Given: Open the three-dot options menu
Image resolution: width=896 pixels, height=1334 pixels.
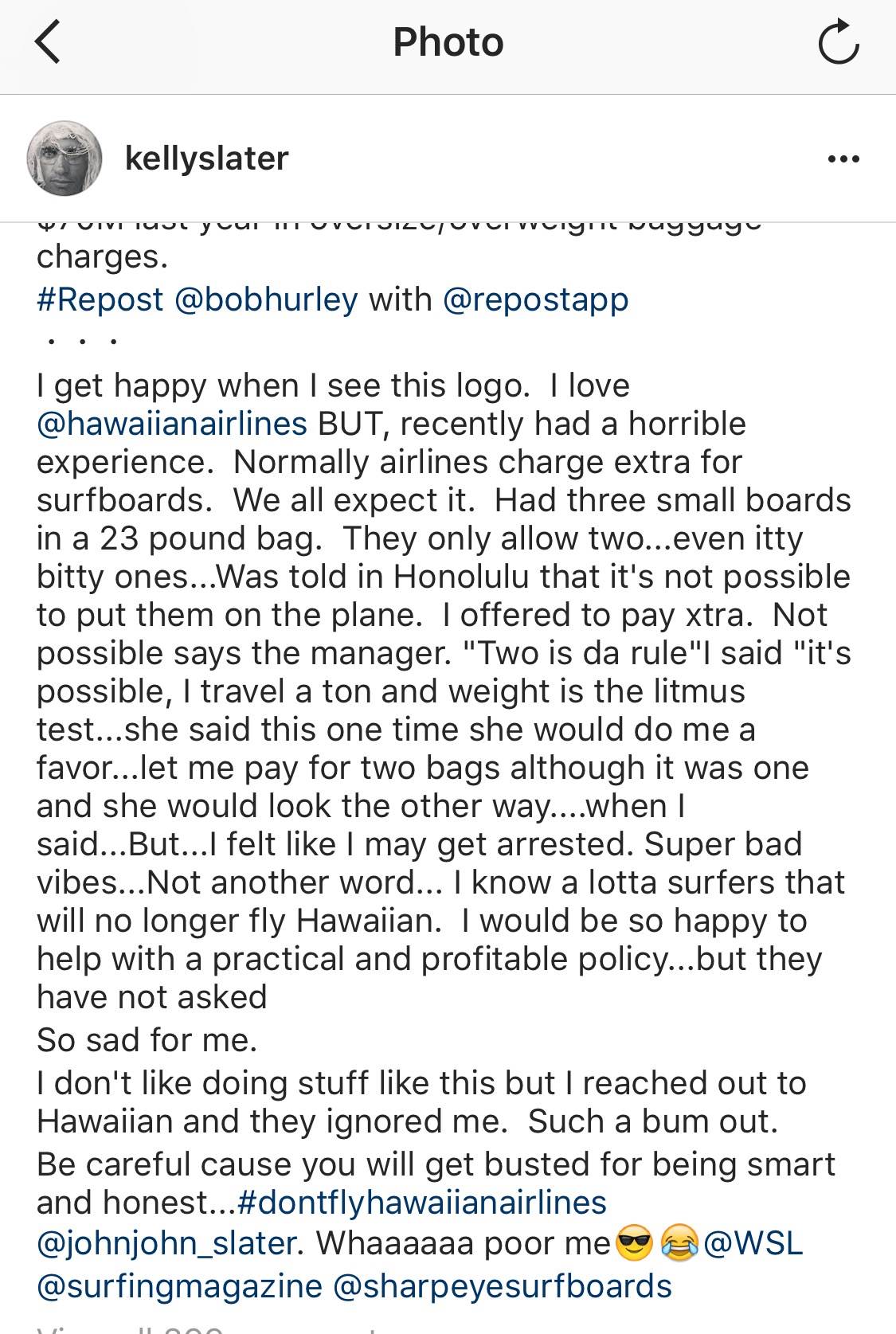Looking at the screenshot, I should (x=843, y=158).
